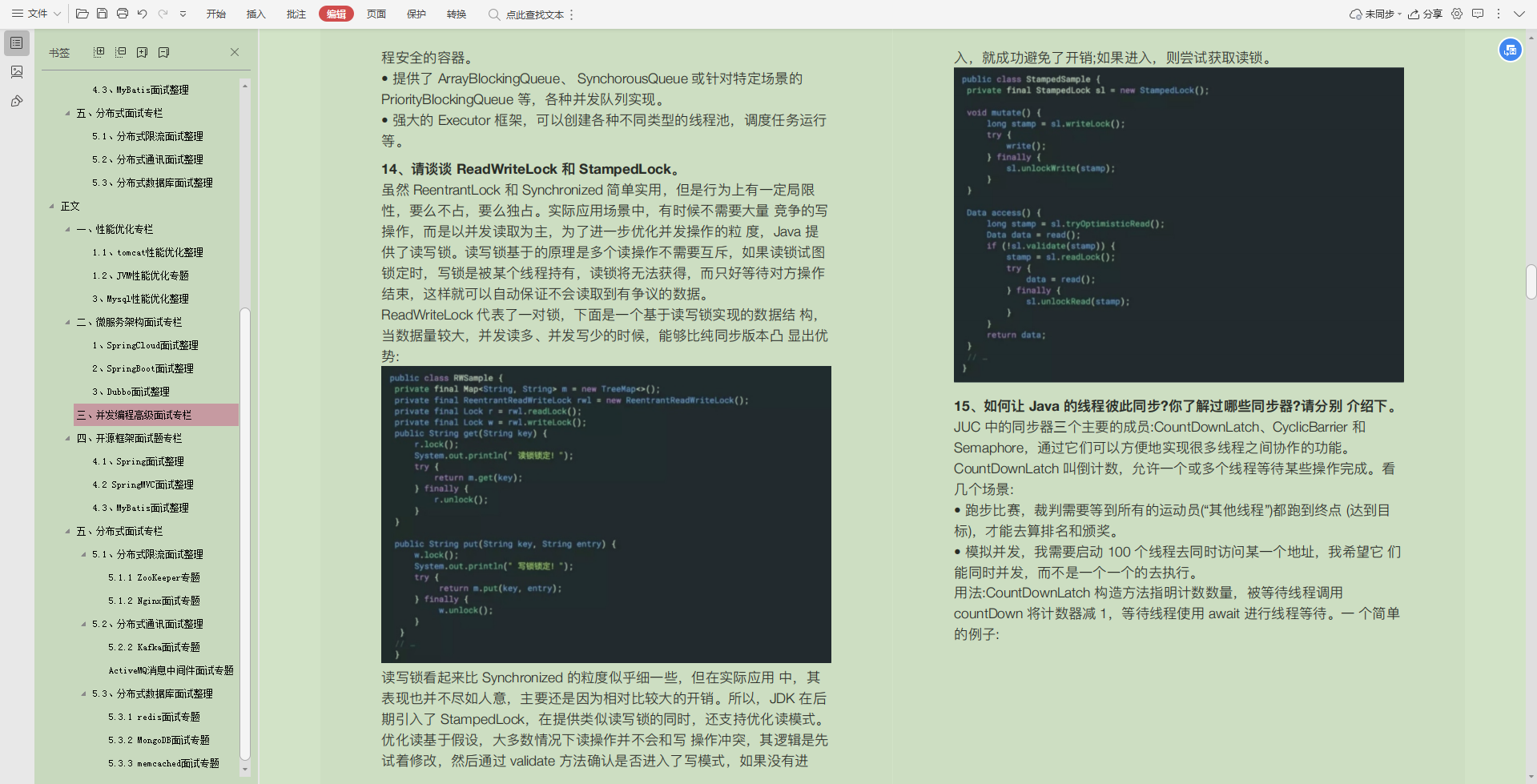The height and width of the screenshot is (784, 1537).
Task: Click the print icon
Action: 122,14
